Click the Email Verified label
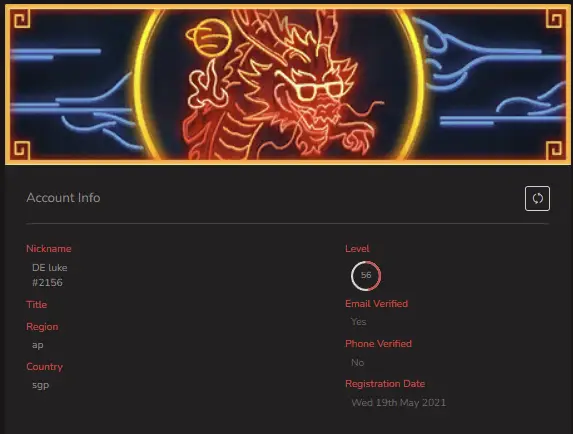 376,304
